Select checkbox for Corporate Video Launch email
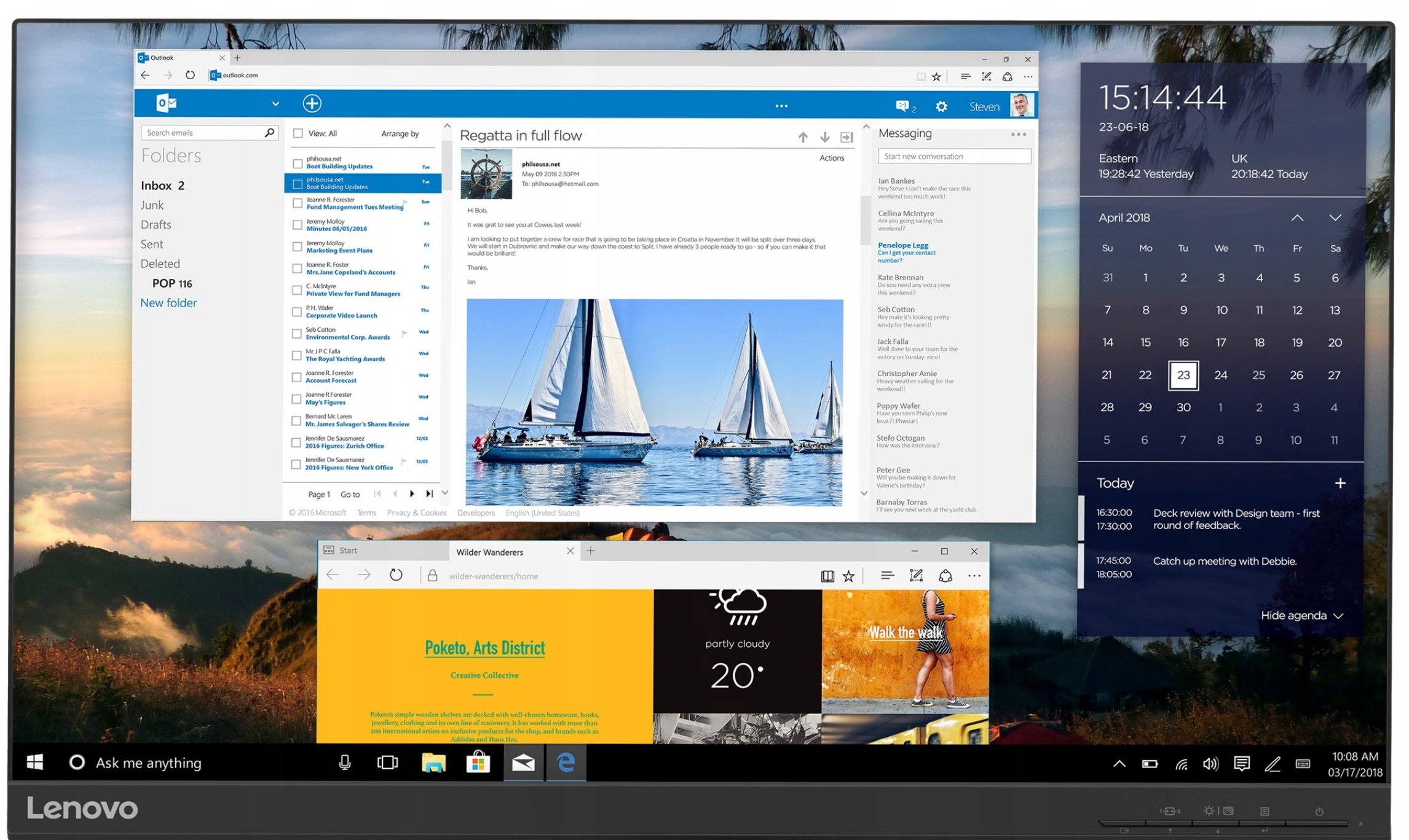1409x840 pixels. (297, 312)
